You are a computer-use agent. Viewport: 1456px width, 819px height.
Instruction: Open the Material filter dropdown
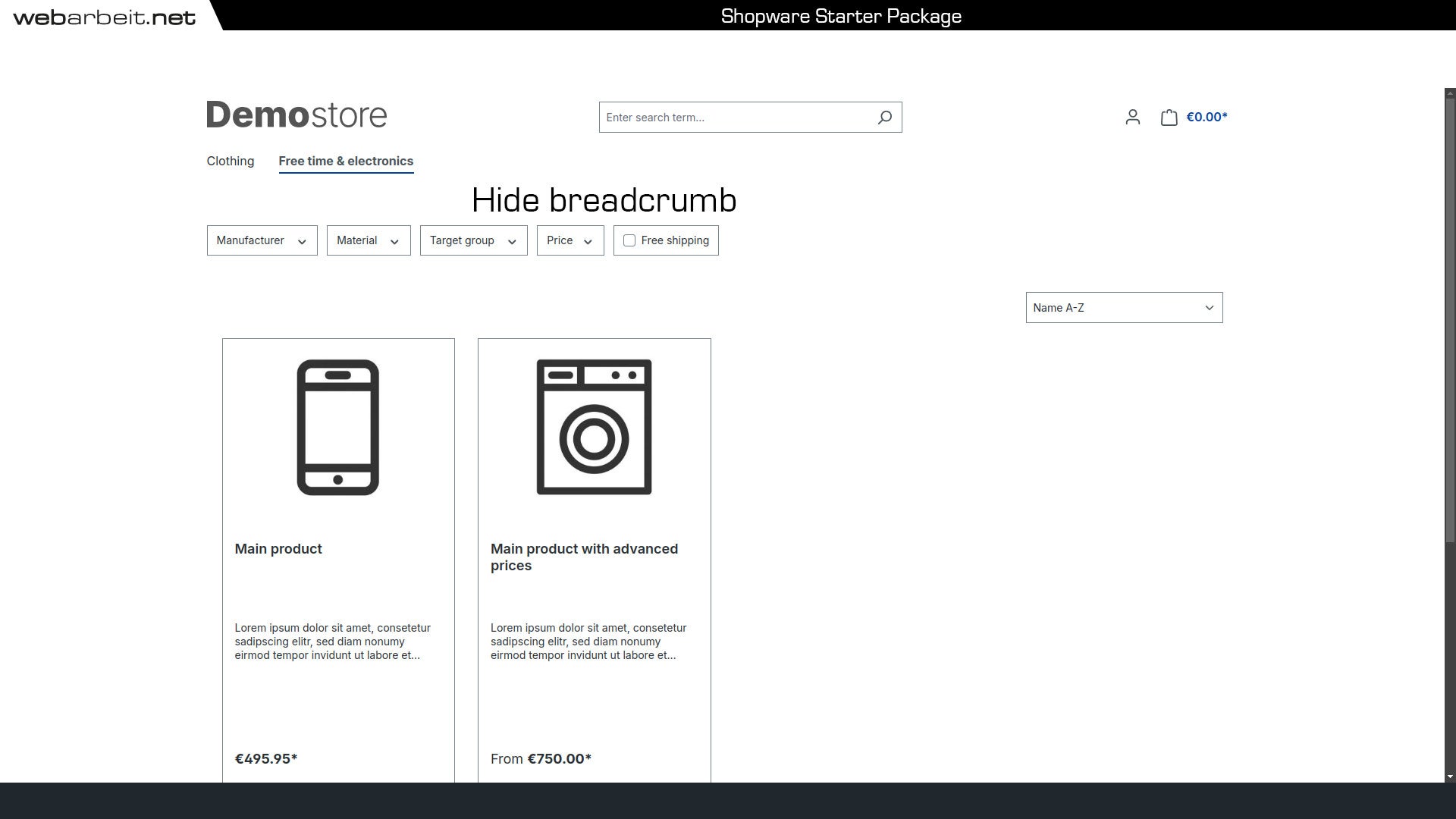(x=368, y=240)
